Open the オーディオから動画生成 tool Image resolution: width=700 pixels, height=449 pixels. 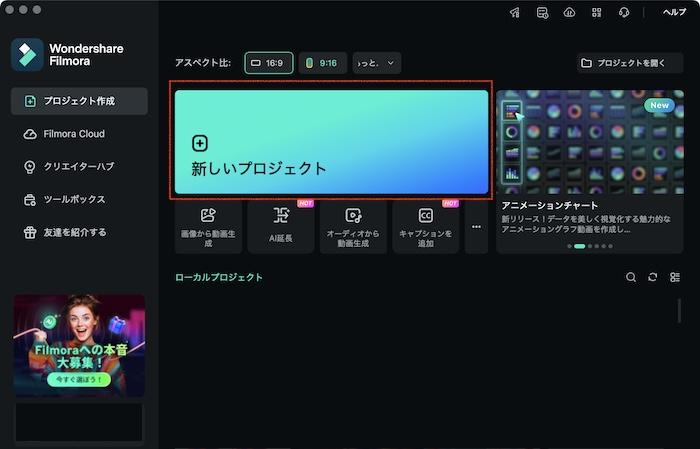pos(353,228)
